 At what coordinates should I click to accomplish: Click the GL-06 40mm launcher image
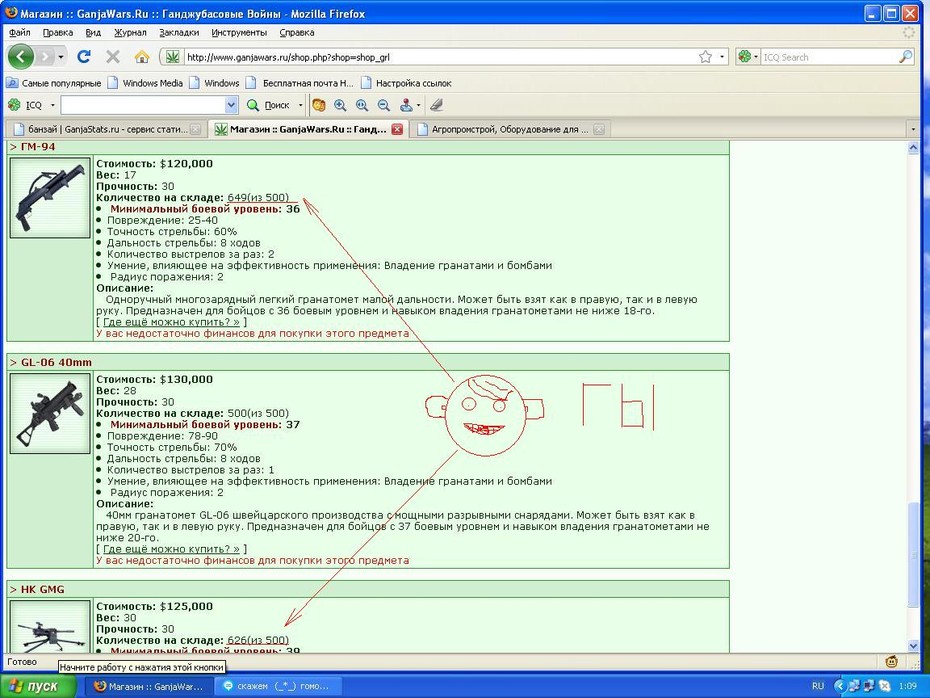coord(50,413)
